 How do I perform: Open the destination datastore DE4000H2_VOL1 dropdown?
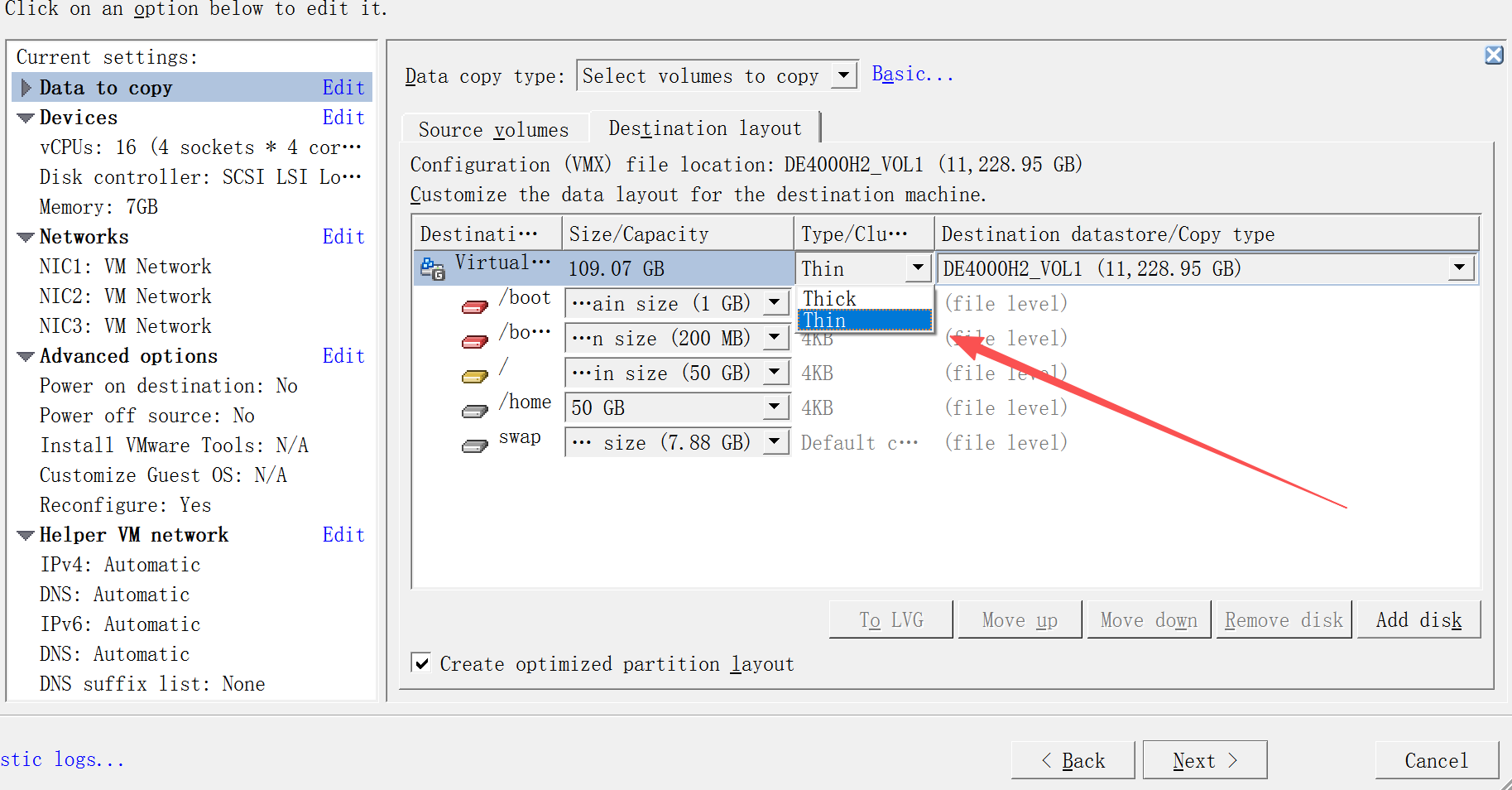click(x=1459, y=268)
